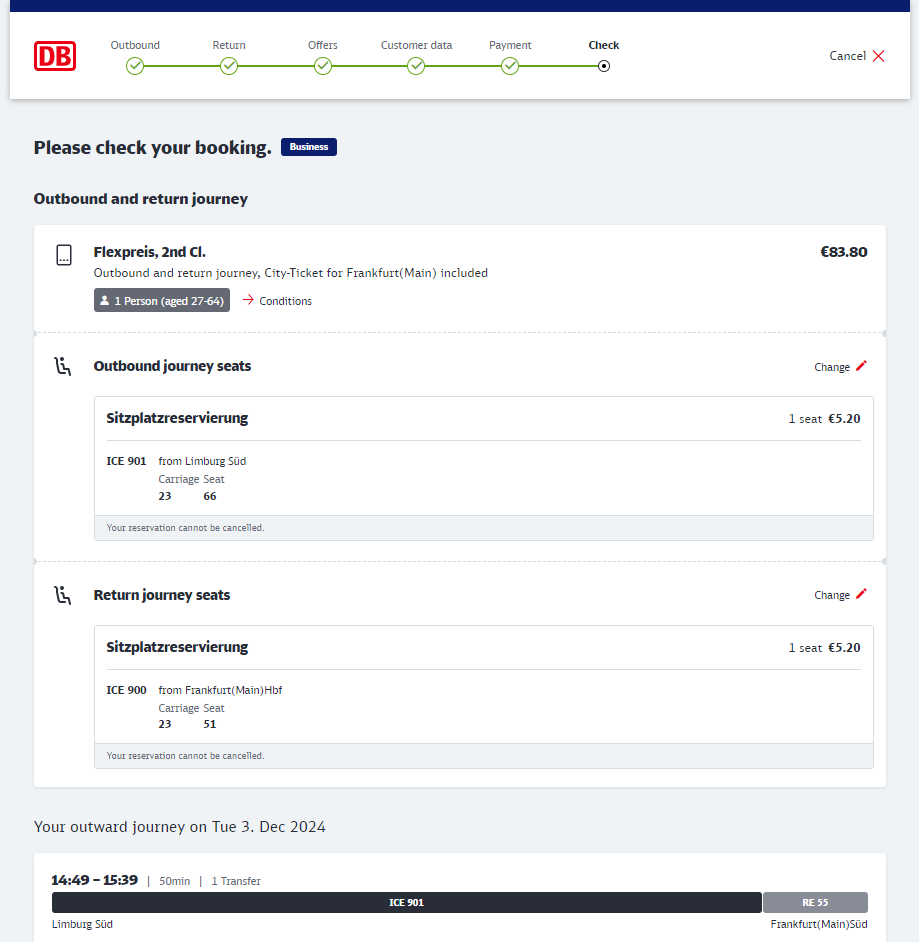
Task: Click the red X cancel icon
Action: click(878, 56)
